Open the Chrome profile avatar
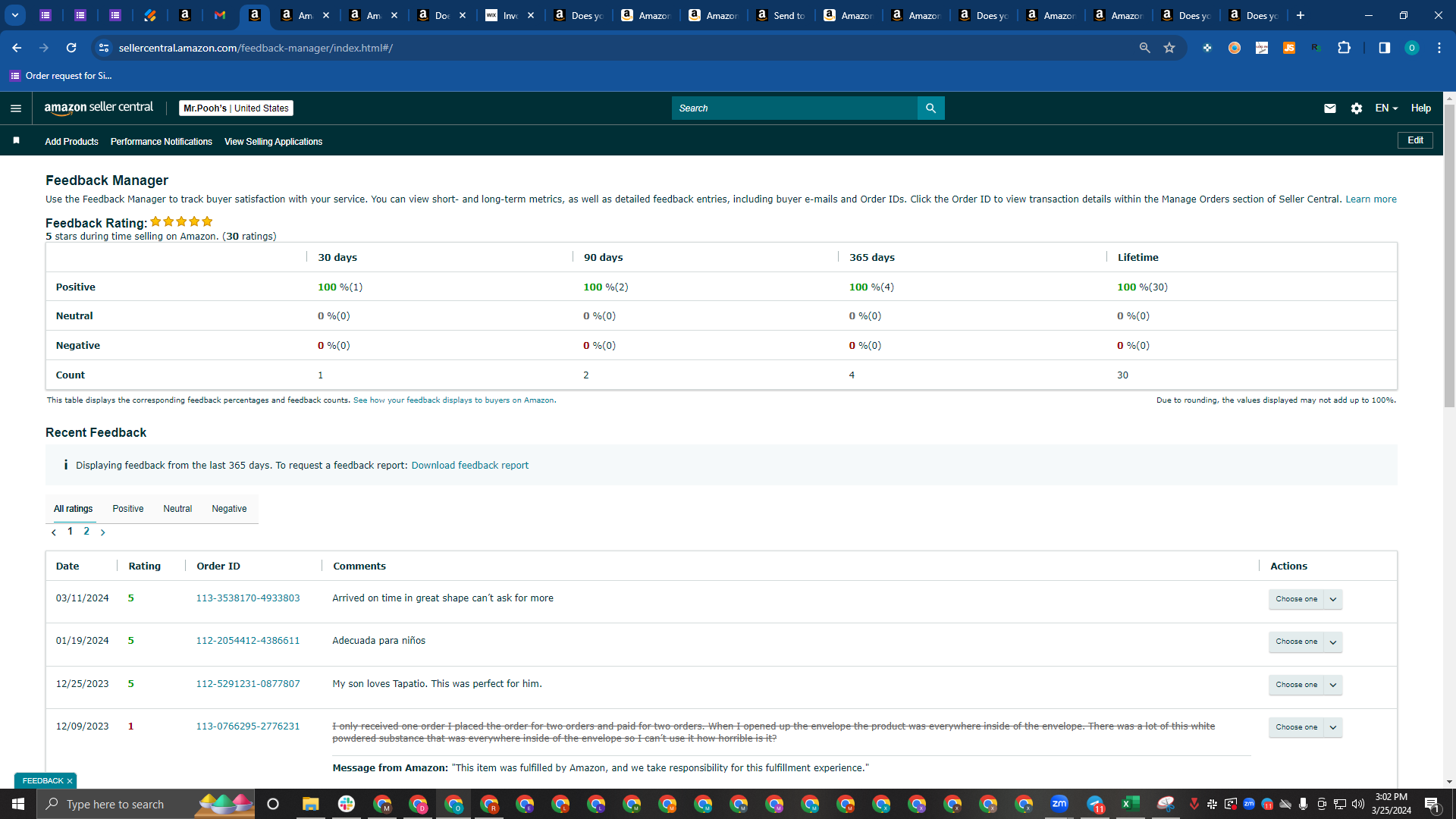1456x819 pixels. pos(1411,48)
